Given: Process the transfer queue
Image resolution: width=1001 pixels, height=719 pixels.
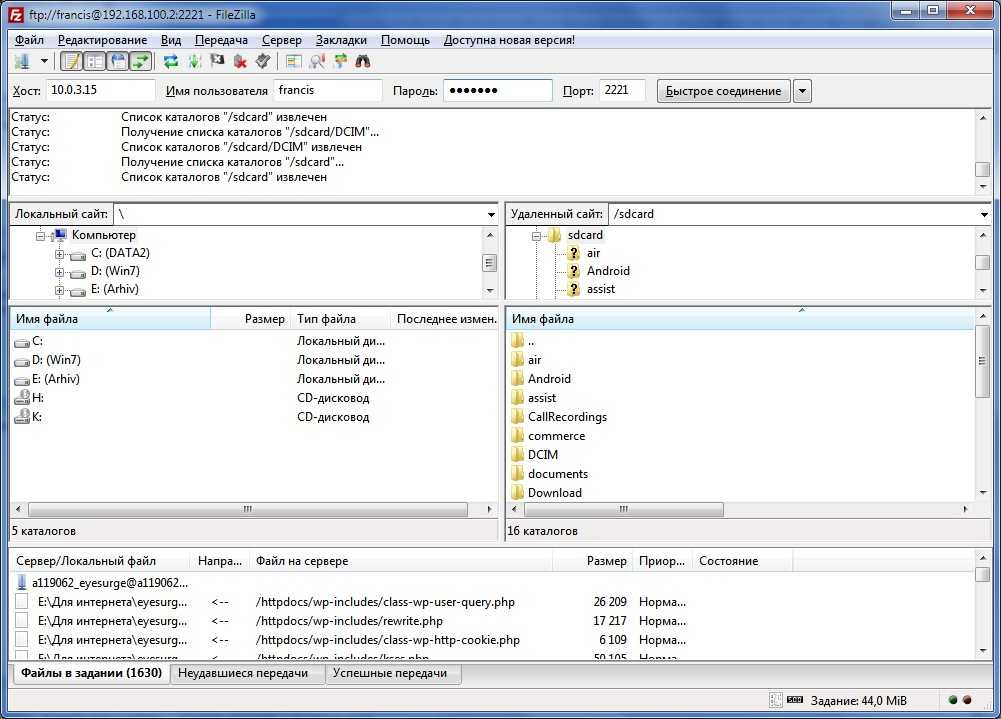Looking at the screenshot, I should [x=194, y=61].
